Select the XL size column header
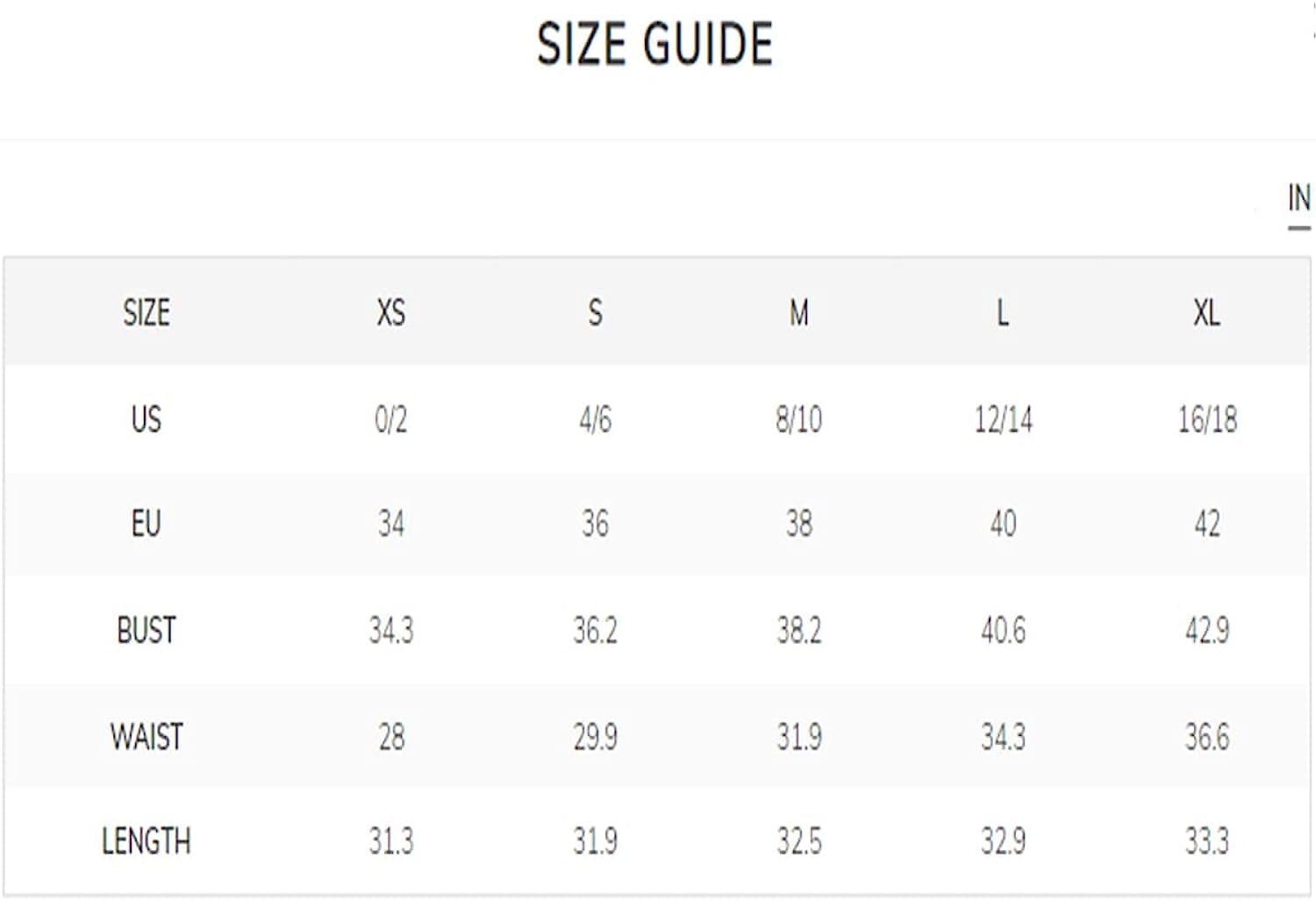The image size is (1316, 901). [1206, 312]
